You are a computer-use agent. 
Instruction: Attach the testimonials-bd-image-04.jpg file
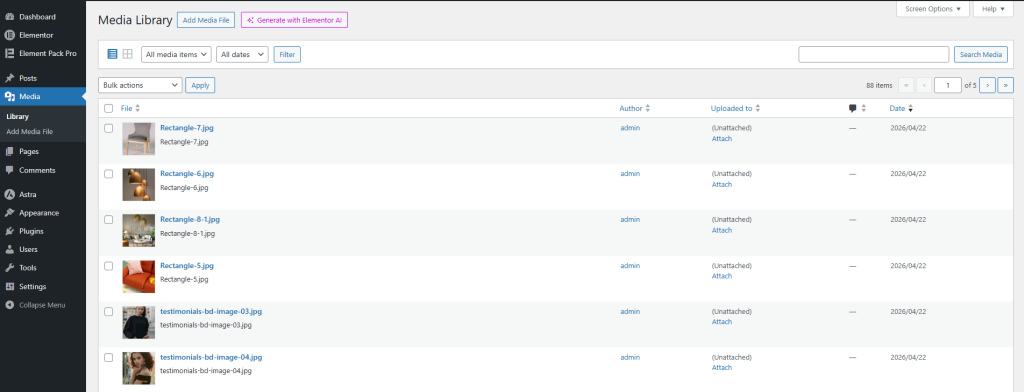(722, 367)
